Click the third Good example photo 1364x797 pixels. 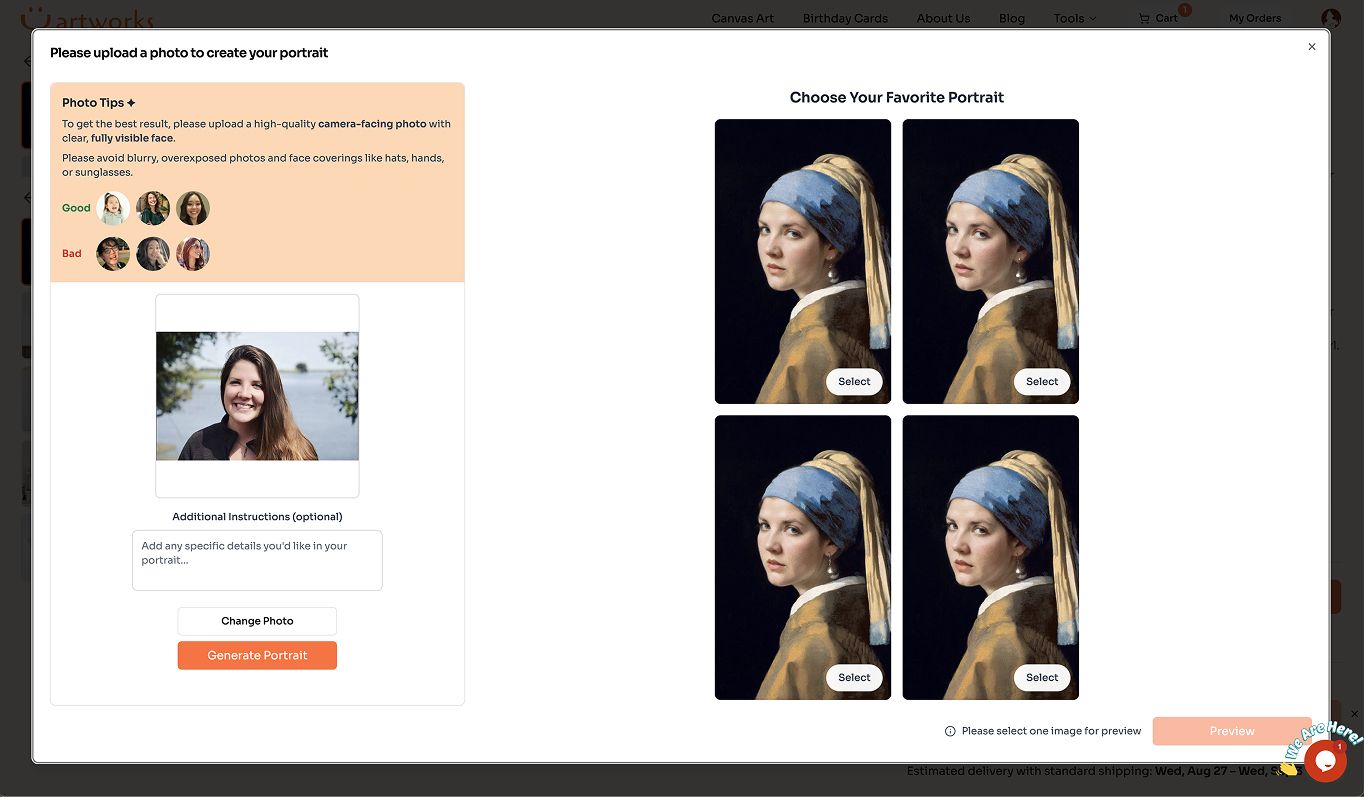pos(193,208)
